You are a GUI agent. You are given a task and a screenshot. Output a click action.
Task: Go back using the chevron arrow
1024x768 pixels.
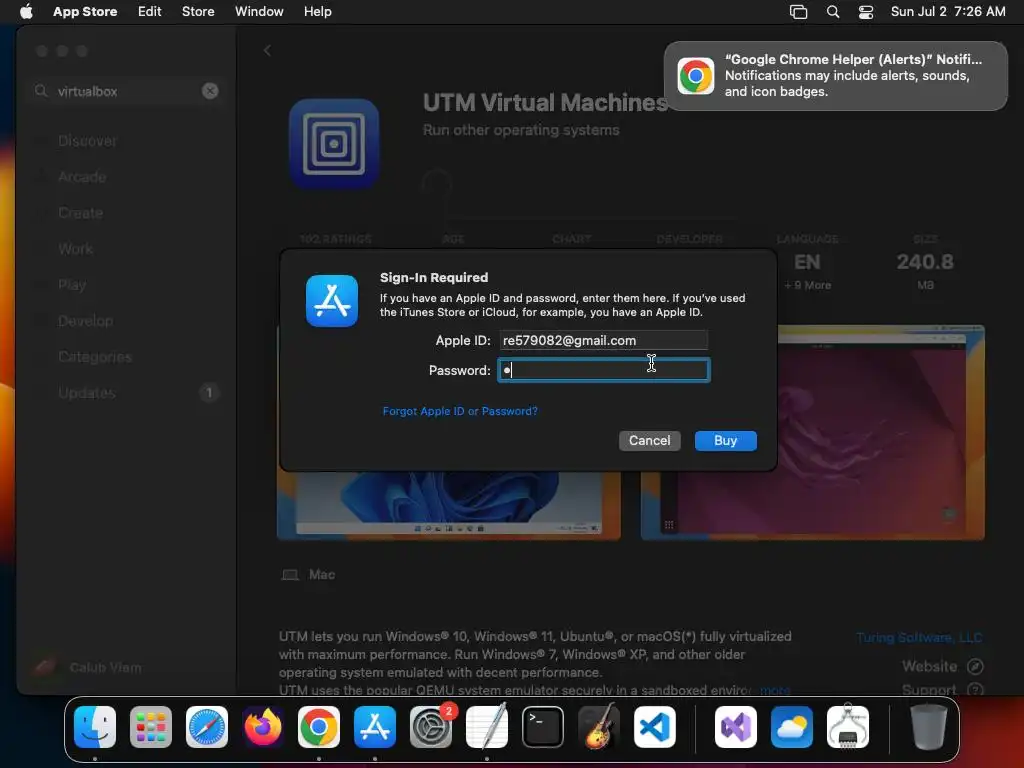point(267,50)
